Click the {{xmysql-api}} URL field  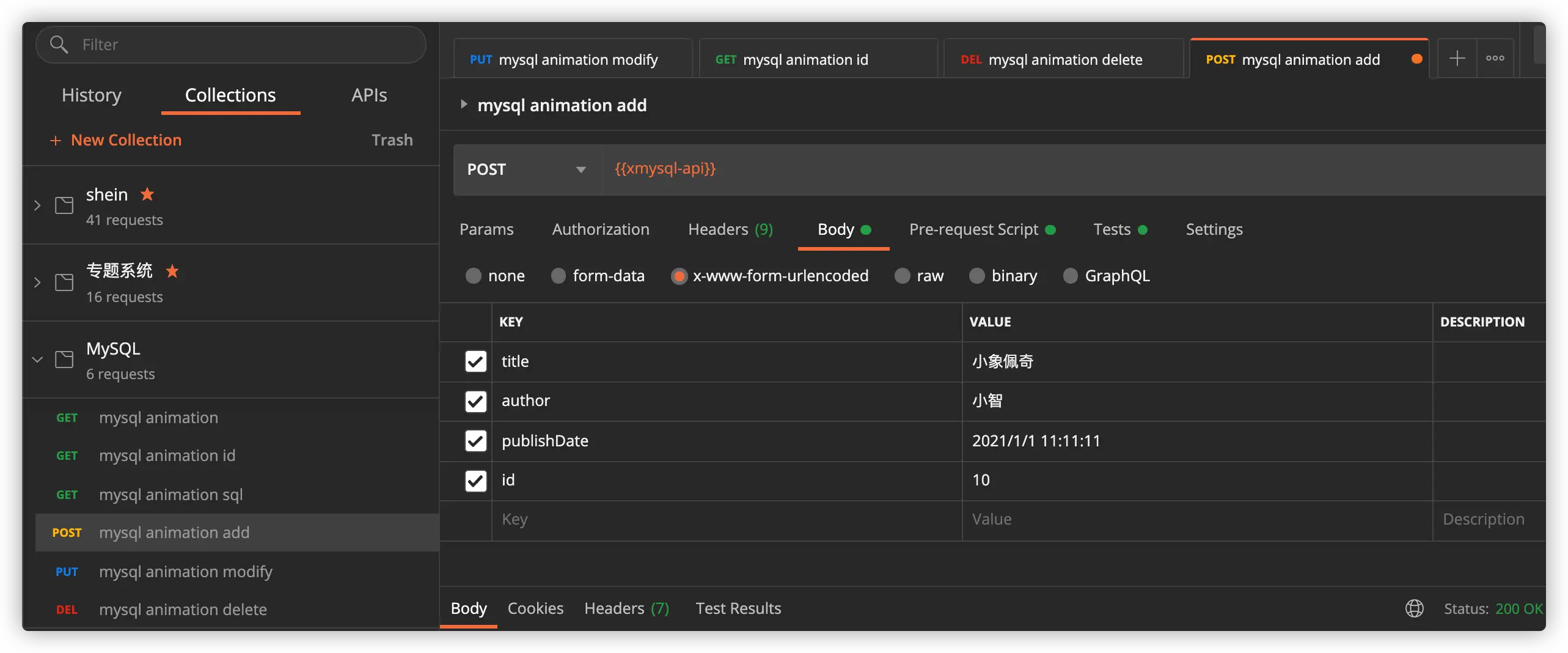pyautogui.click(x=1074, y=169)
